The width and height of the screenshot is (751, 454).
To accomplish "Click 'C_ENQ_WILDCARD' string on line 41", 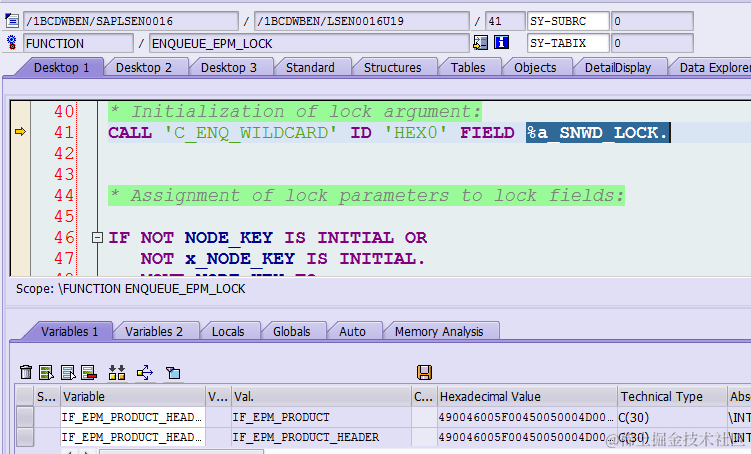I will click(250, 133).
